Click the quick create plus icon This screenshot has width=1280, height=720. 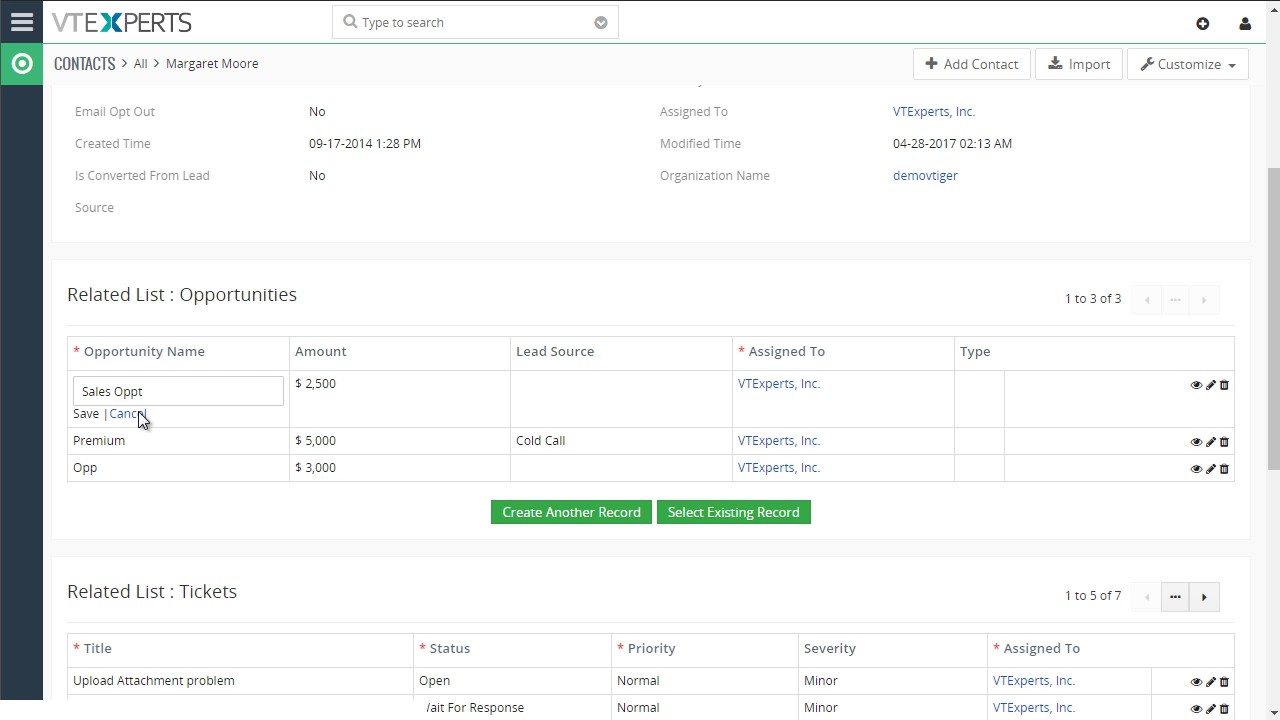click(1202, 23)
